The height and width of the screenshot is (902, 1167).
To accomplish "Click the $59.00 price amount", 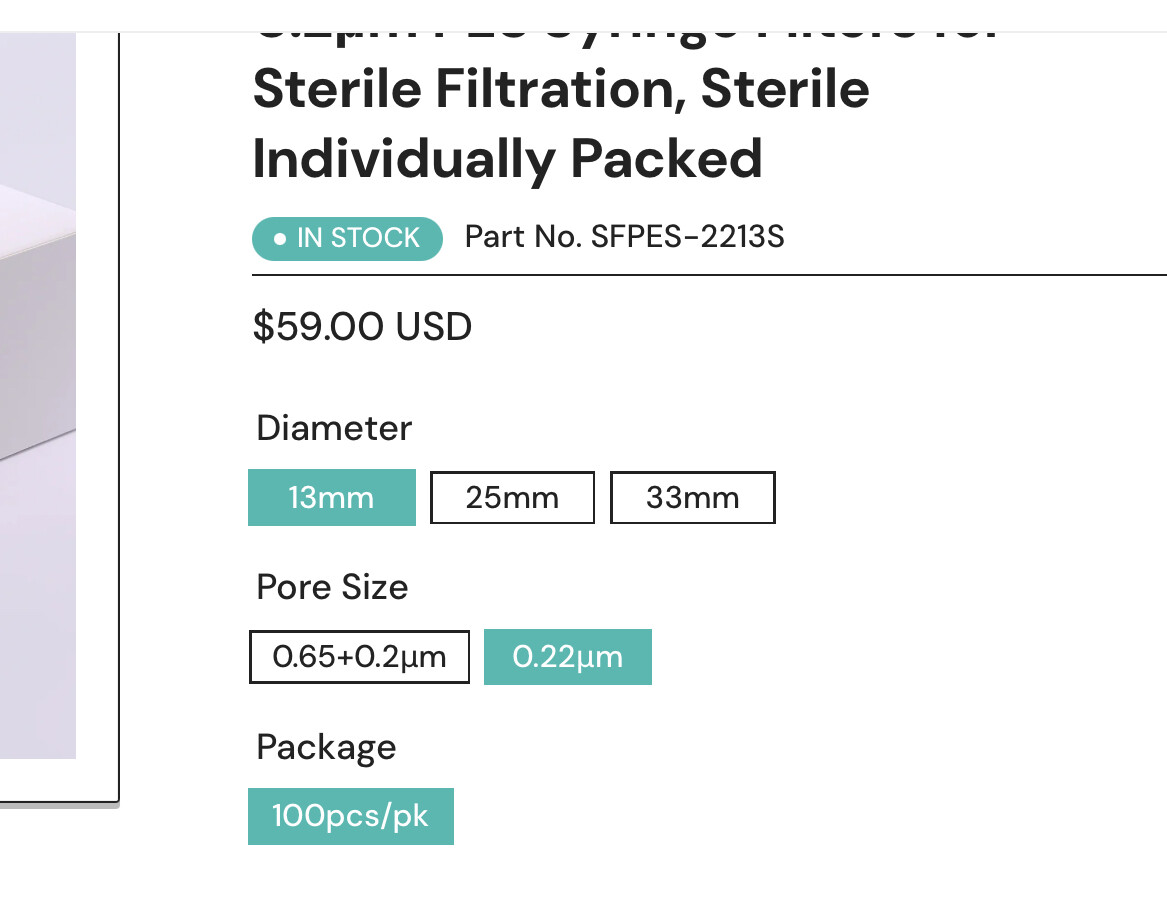I will (x=319, y=327).
